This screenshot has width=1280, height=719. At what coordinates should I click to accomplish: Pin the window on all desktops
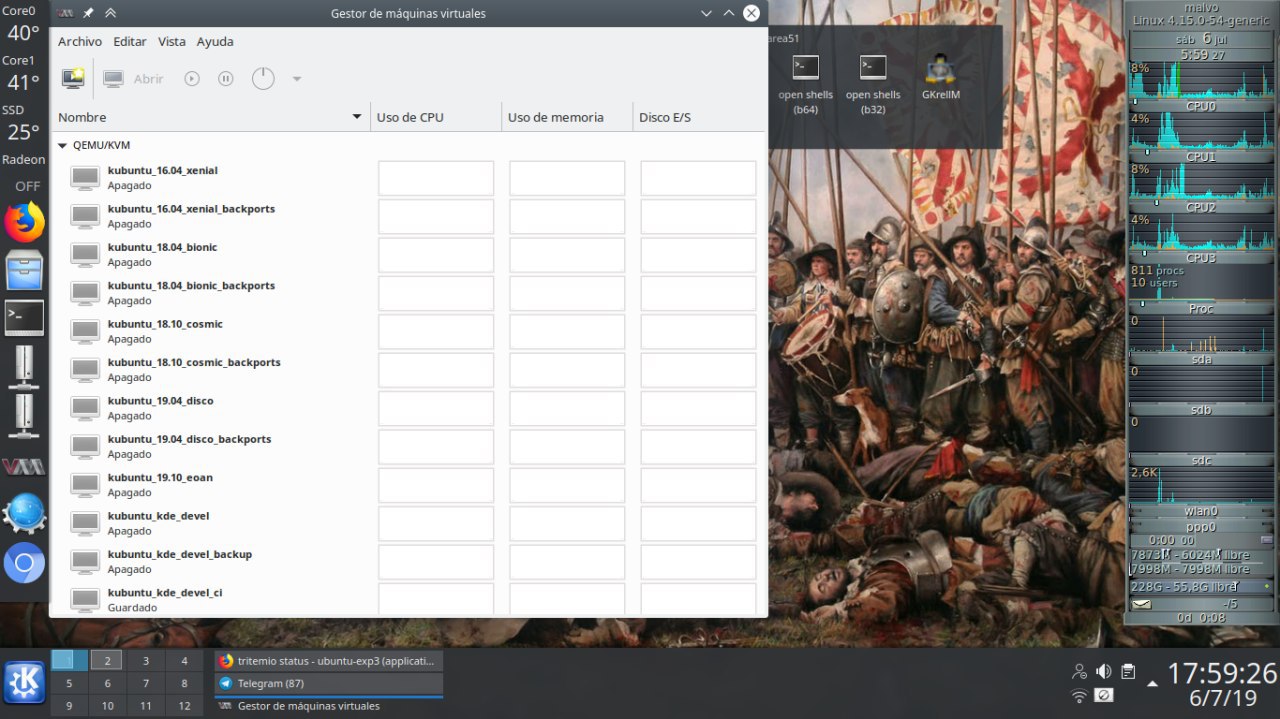(x=88, y=13)
